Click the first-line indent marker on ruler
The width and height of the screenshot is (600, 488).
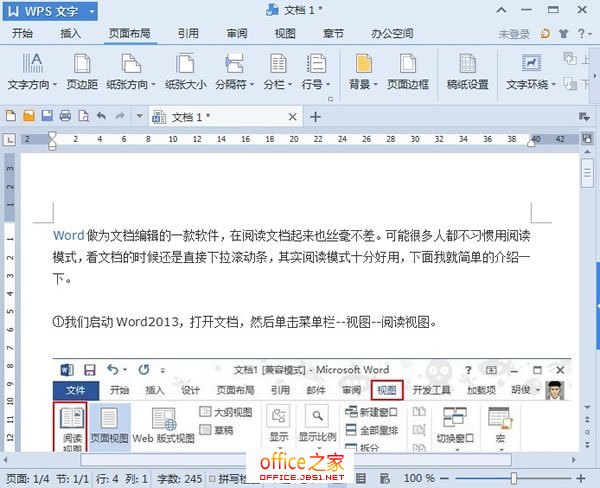(x=52, y=135)
